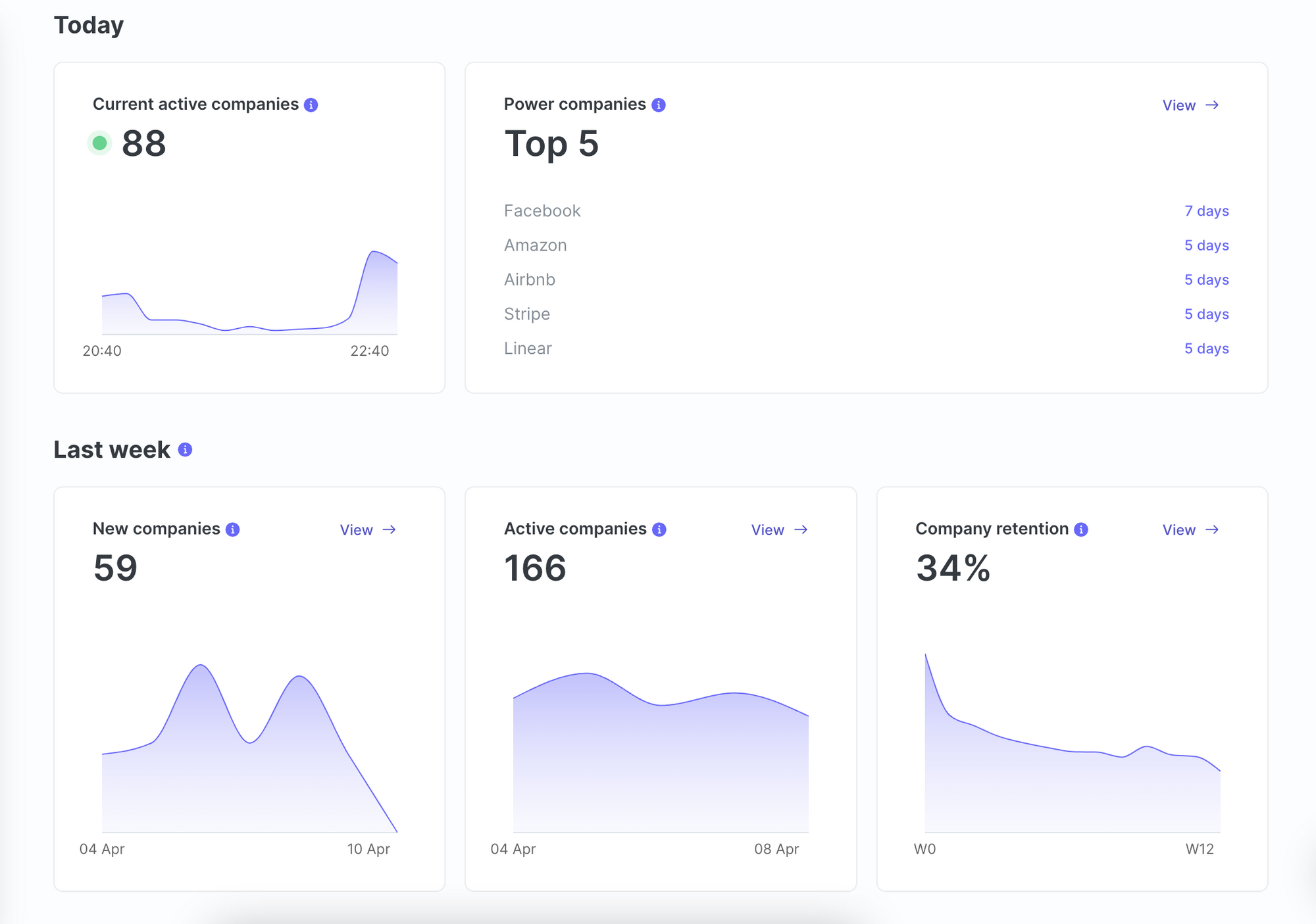Select Facebook in power companies list
Screen dimensions: 1316x924
(x=542, y=211)
